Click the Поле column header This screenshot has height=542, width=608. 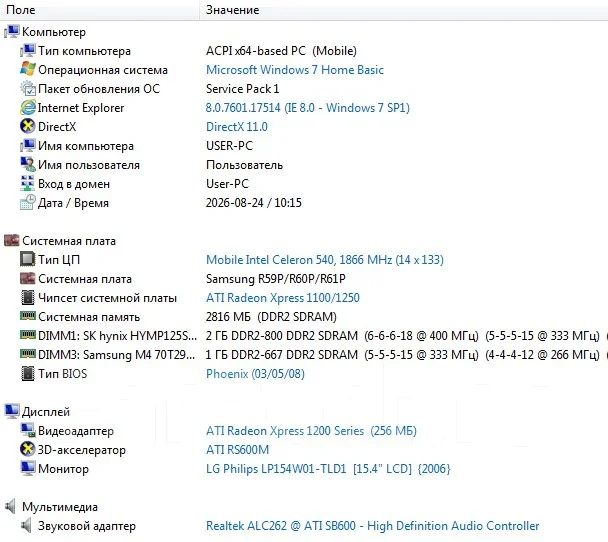(x=99, y=10)
